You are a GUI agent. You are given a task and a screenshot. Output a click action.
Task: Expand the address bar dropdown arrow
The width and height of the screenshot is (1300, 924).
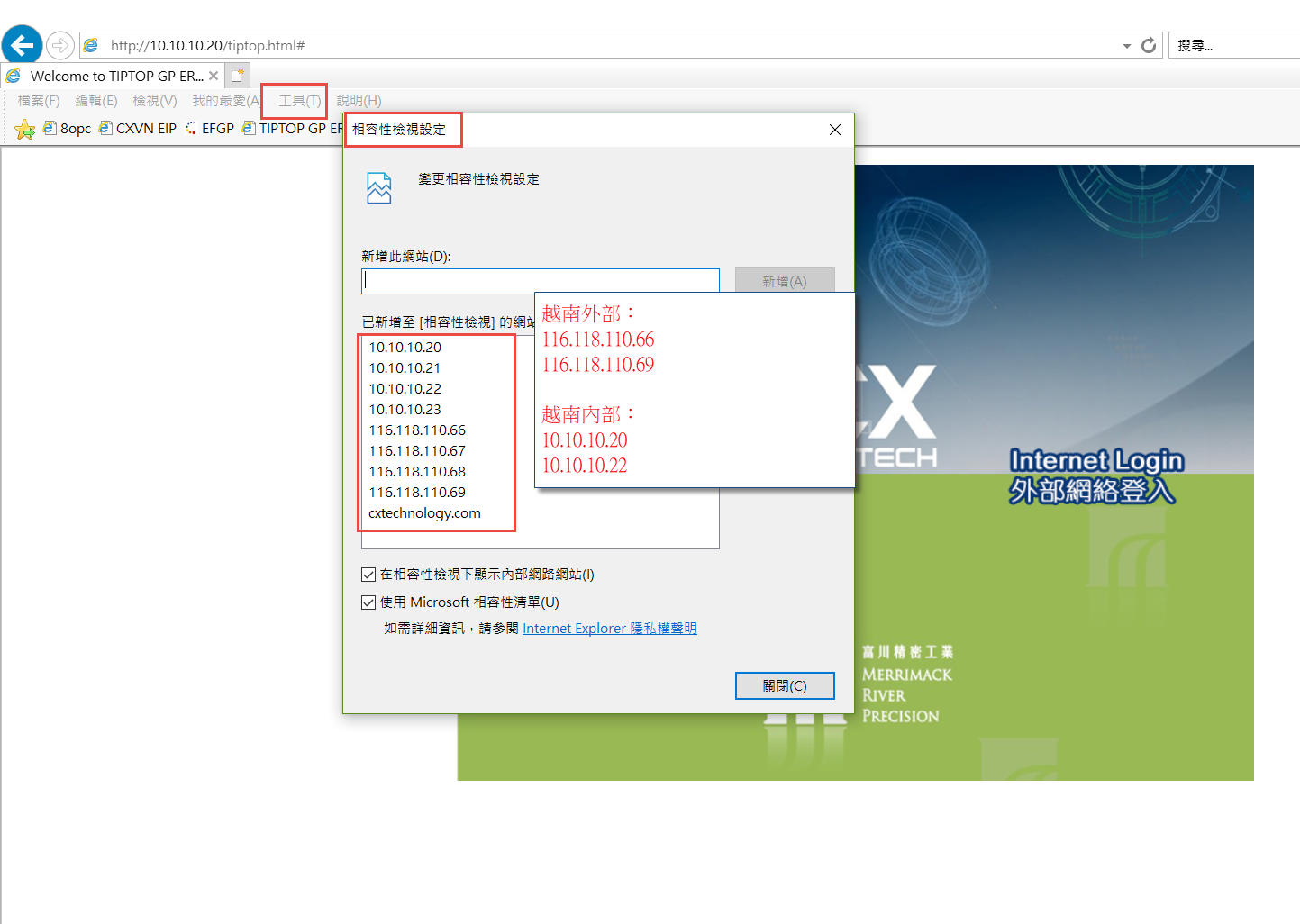pos(1126,46)
